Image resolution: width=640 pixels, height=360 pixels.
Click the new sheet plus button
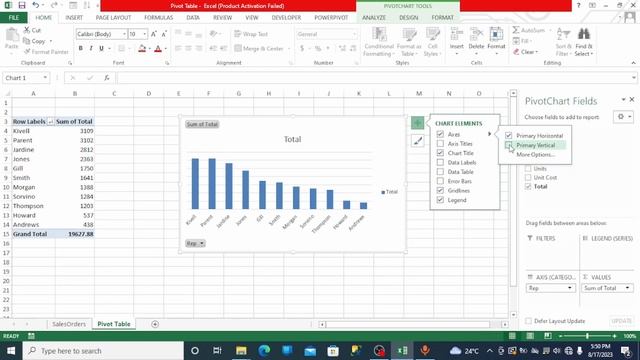point(155,324)
